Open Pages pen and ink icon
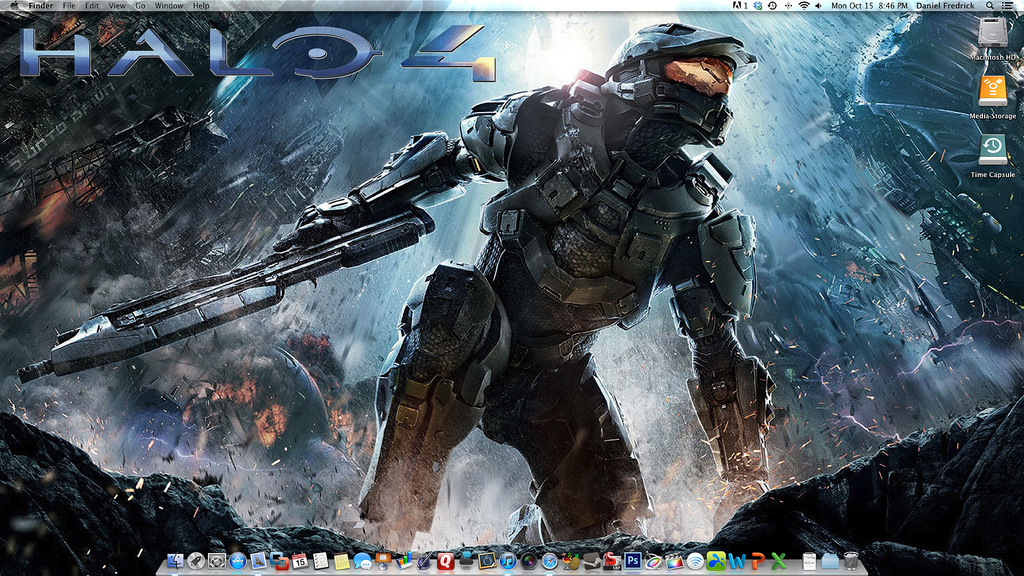The image size is (1024, 576). (424, 561)
